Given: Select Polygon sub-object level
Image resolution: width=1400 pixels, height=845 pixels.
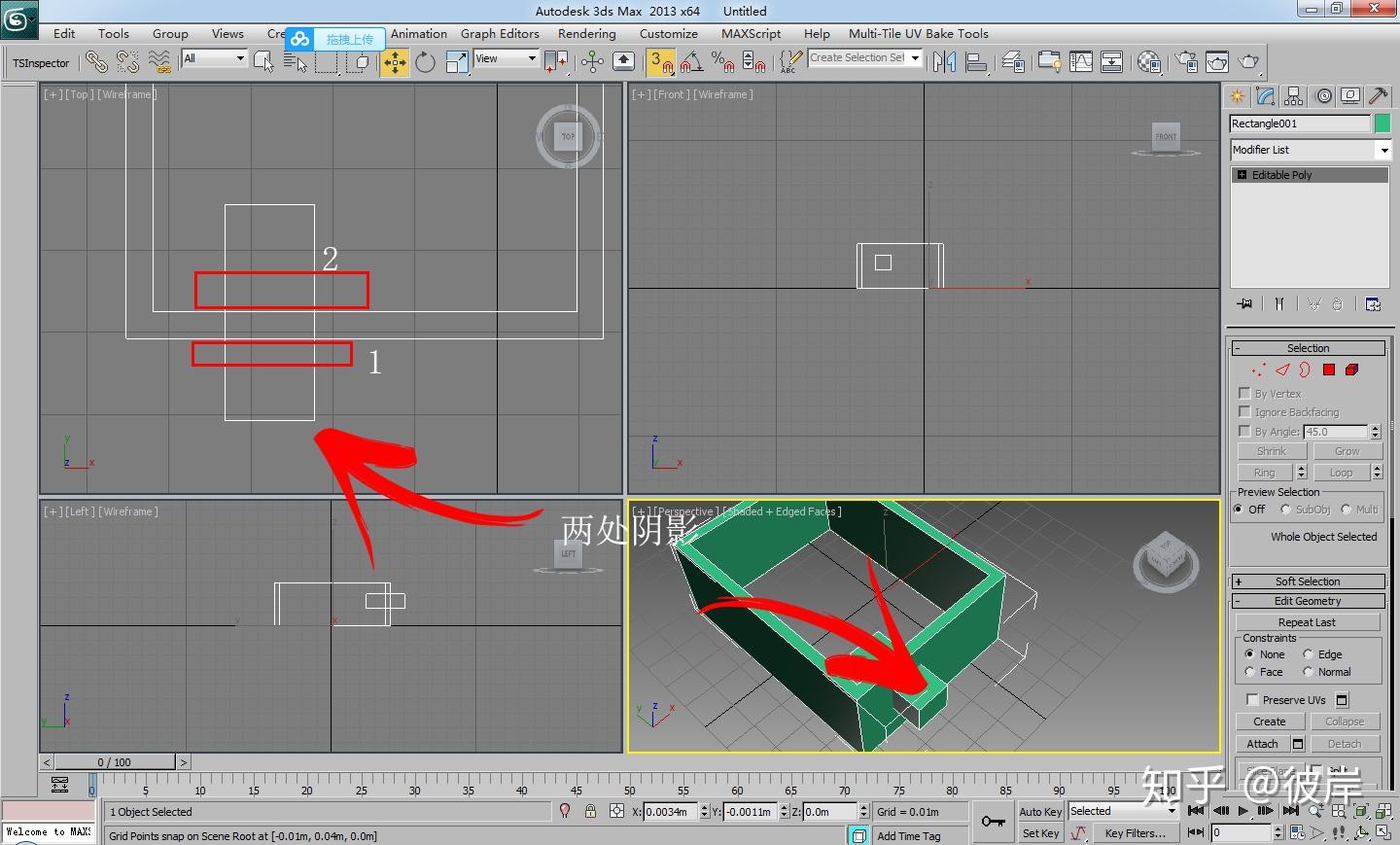Looking at the screenshot, I should click(x=1329, y=370).
